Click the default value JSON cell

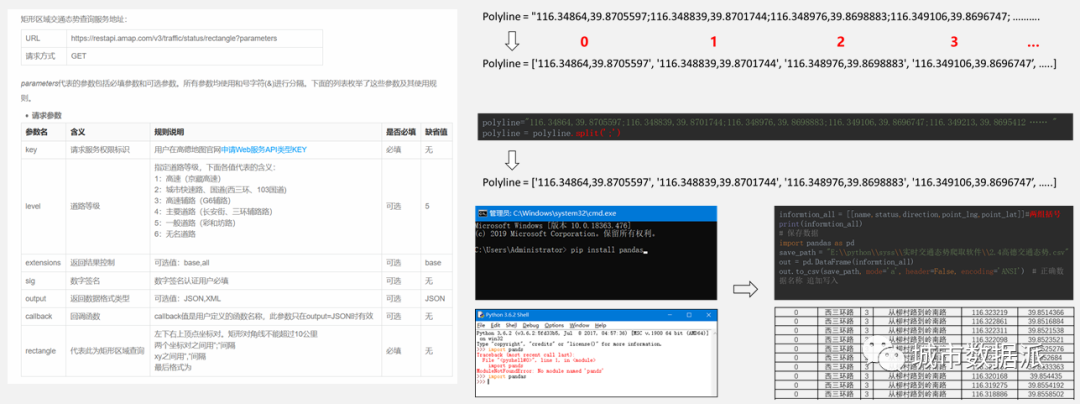[436, 299]
